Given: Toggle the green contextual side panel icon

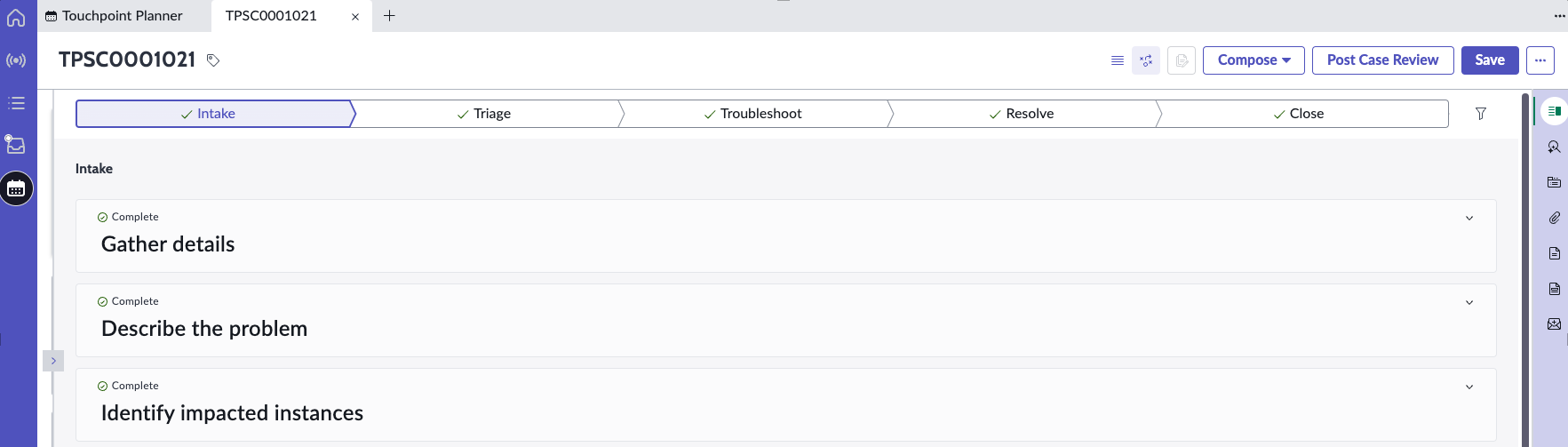Looking at the screenshot, I should [1554, 111].
